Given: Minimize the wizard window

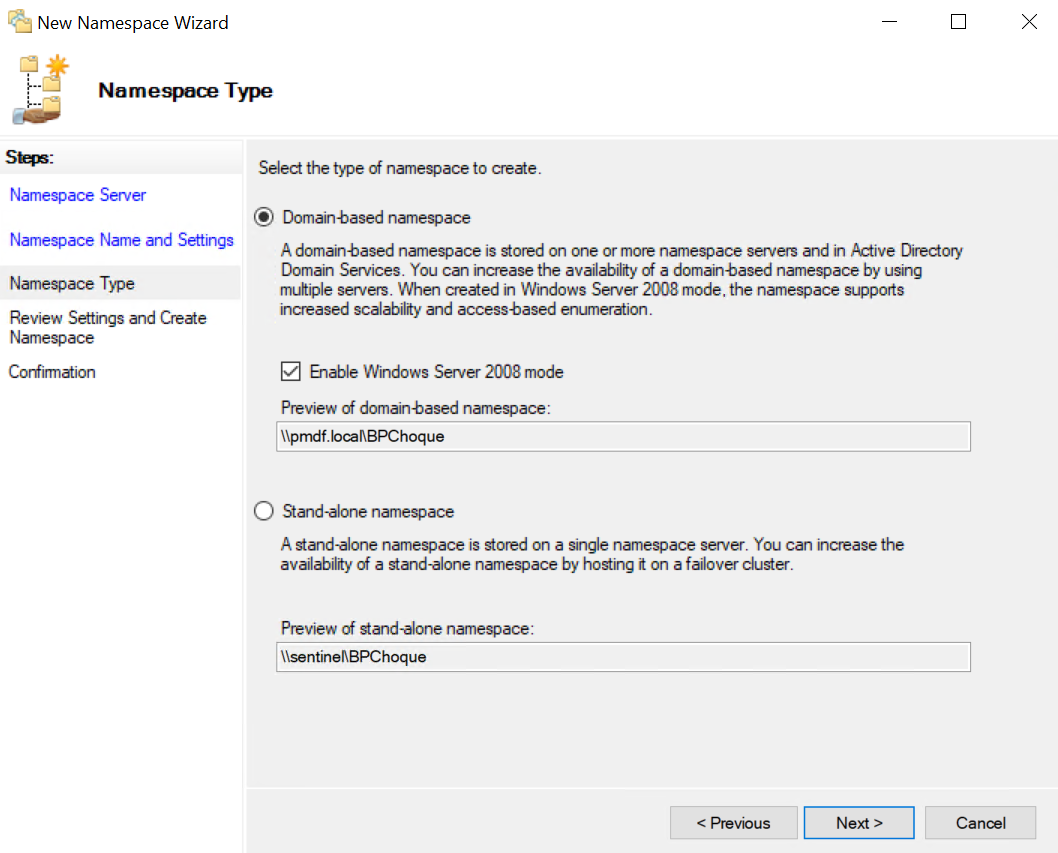Looking at the screenshot, I should 887,22.
